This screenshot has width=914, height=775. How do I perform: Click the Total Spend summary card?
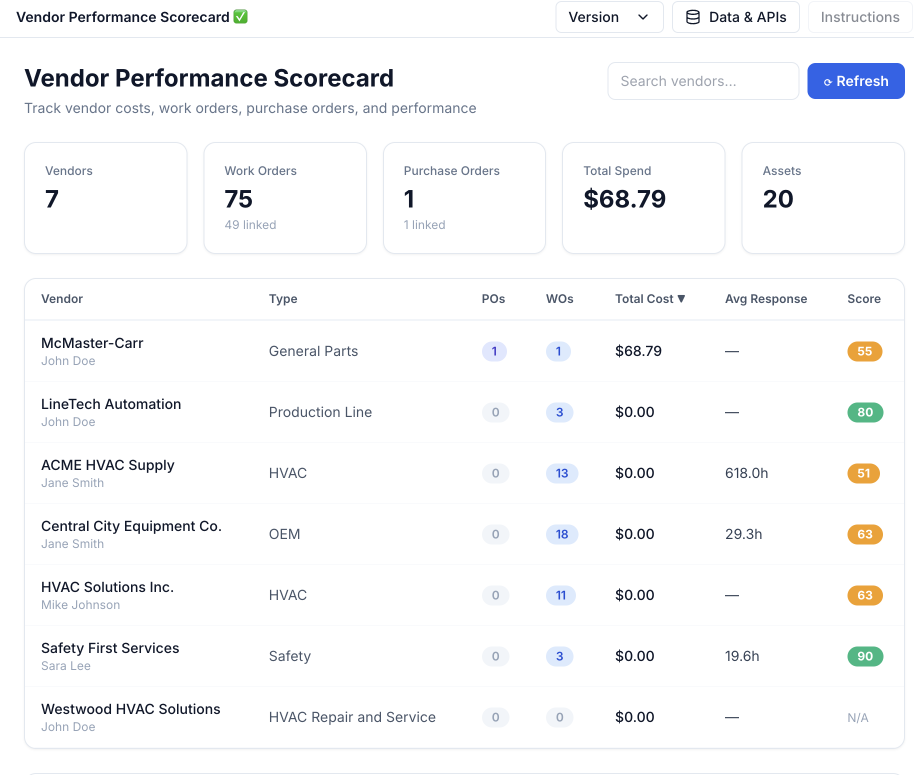pos(643,198)
